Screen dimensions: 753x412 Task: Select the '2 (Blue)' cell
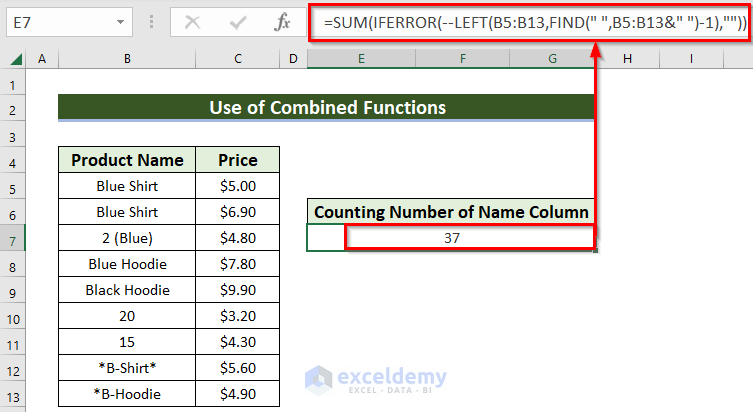pyautogui.click(x=127, y=238)
